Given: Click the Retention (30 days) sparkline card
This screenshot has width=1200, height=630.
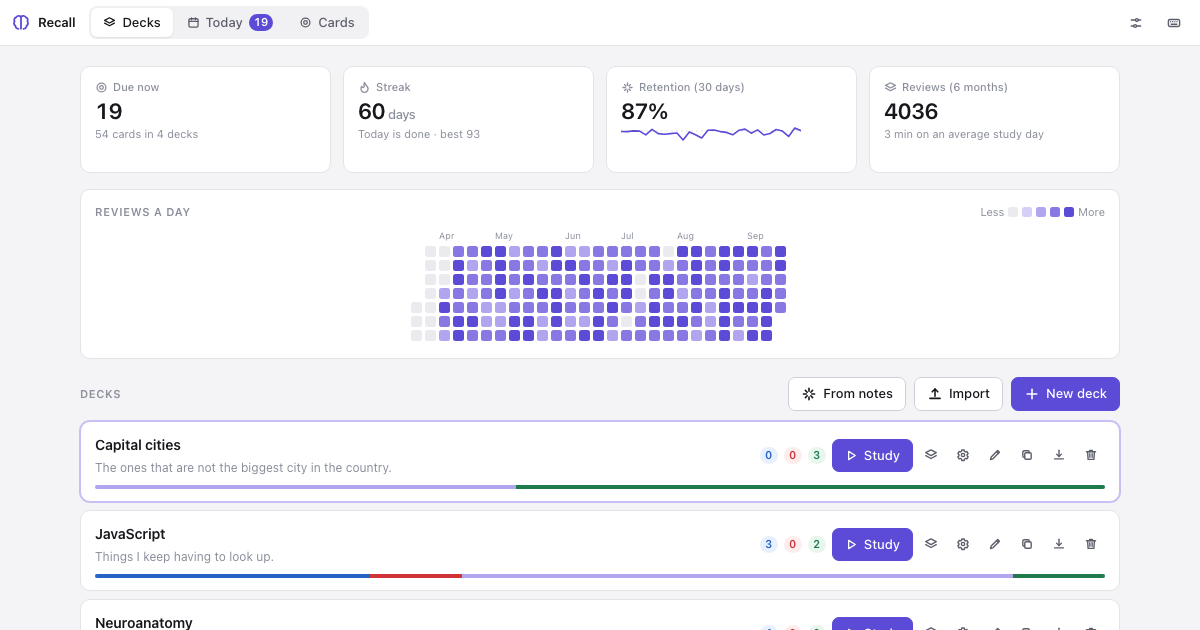Looking at the screenshot, I should [x=731, y=119].
